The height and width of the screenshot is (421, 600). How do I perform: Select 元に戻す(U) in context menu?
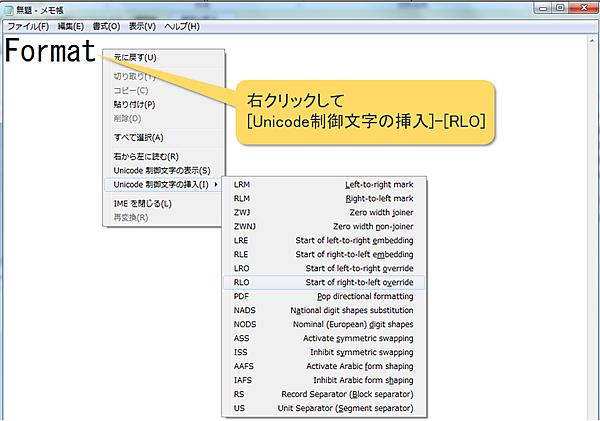(135, 57)
